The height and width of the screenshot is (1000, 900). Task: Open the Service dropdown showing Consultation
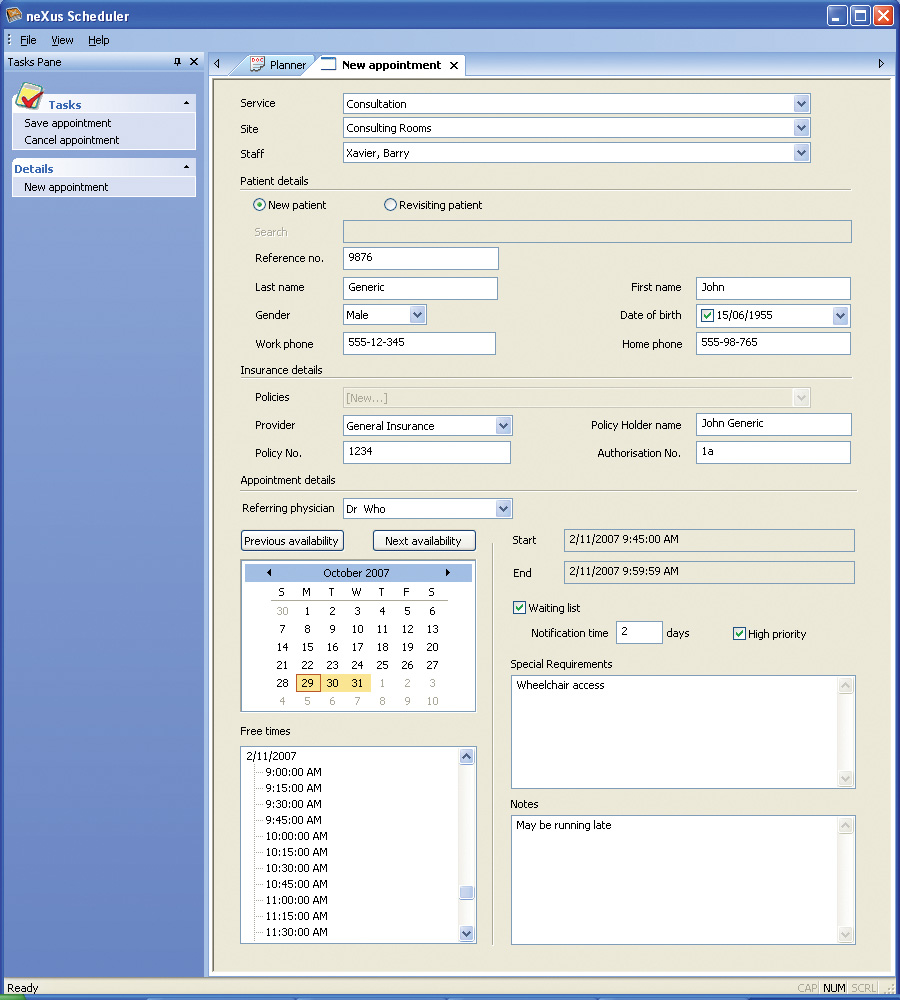[x=801, y=104]
